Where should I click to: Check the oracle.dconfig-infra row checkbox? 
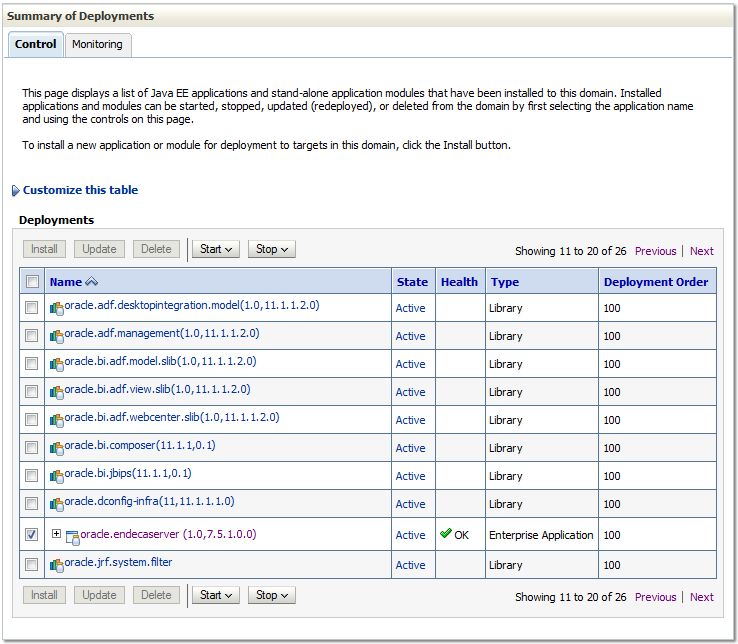coord(32,503)
